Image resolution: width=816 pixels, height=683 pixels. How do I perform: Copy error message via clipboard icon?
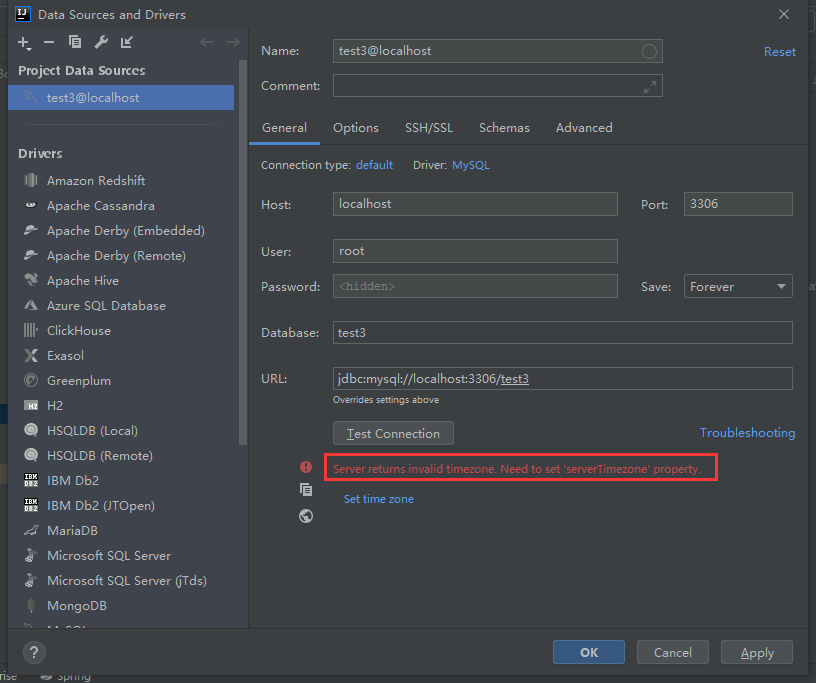[306, 490]
